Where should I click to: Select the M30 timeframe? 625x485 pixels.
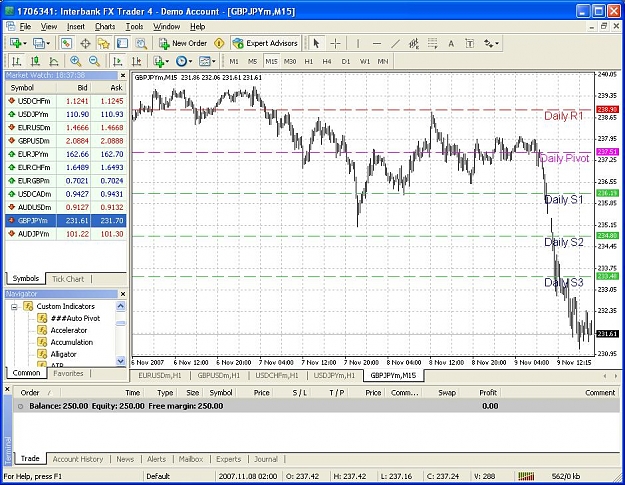pos(290,61)
